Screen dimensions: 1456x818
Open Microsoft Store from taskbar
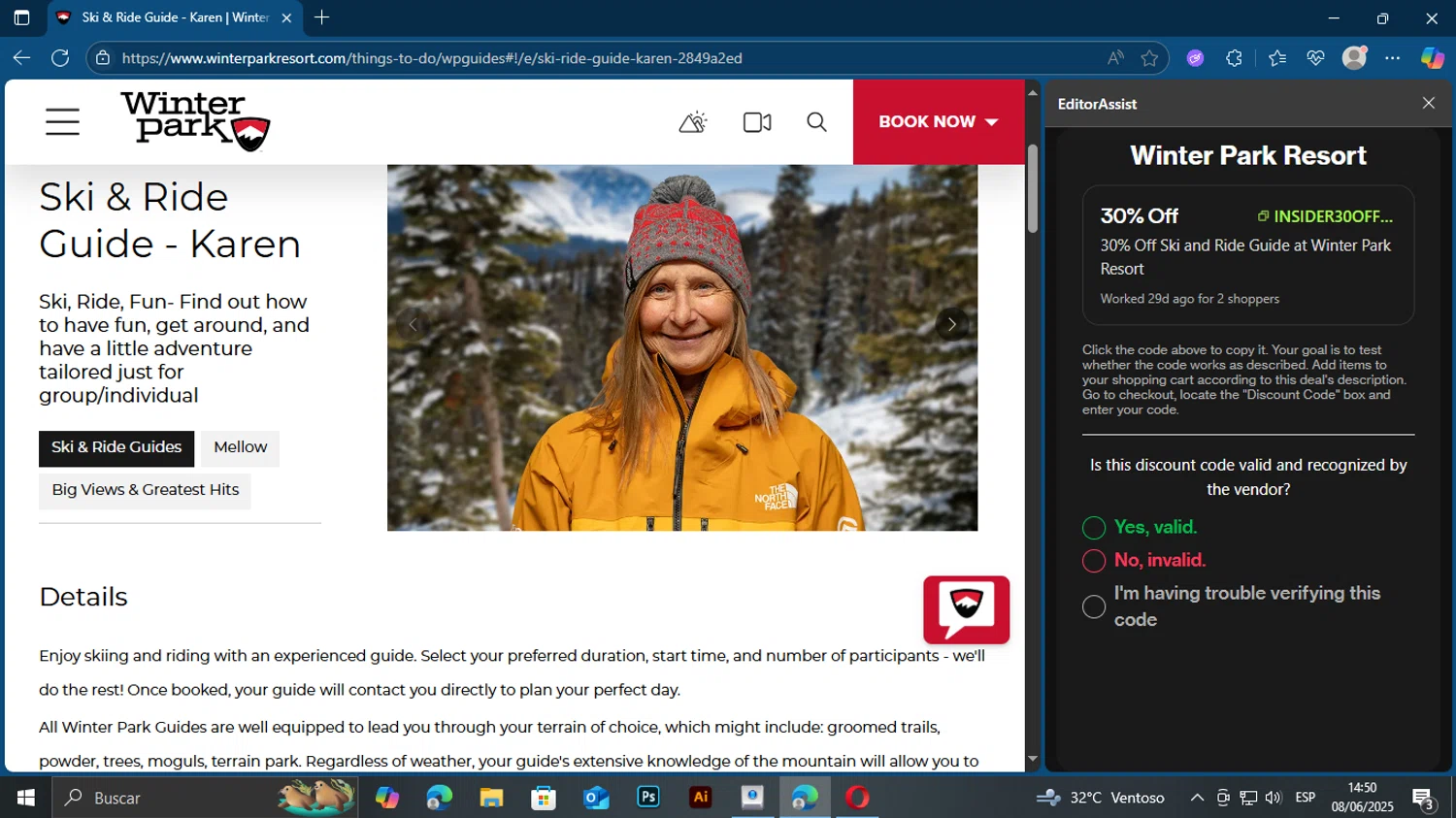coord(544,798)
